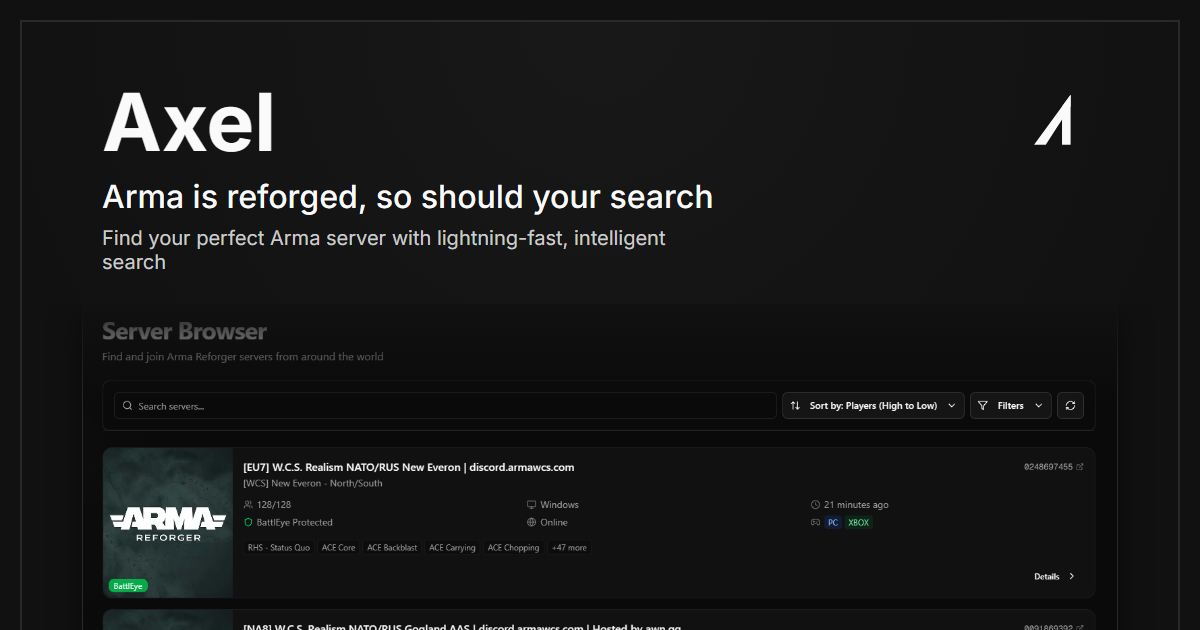This screenshot has width=1200, height=630.
Task: Click the globe icon beside Online status
Action: pyautogui.click(x=530, y=522)
